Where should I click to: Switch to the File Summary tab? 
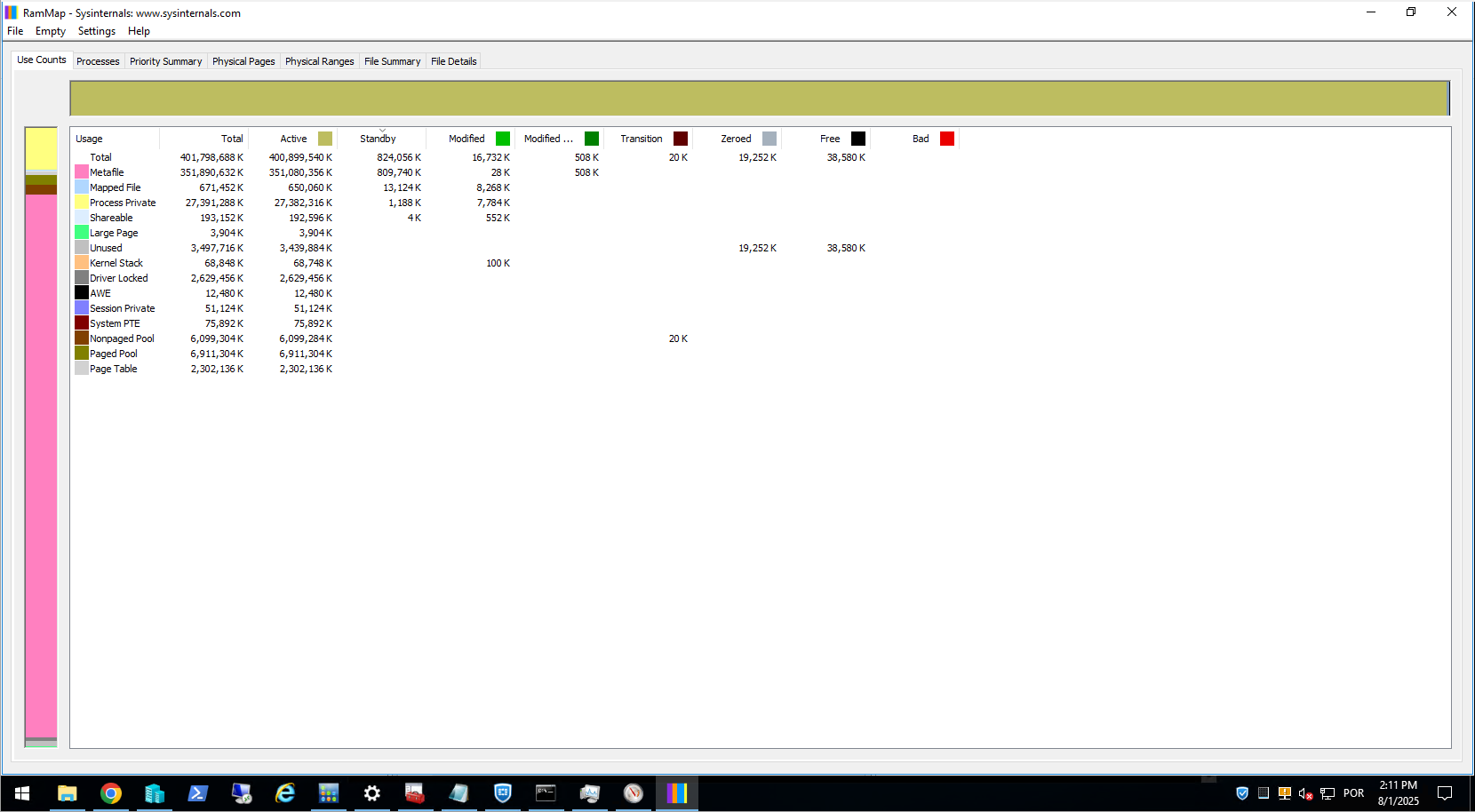(x=392, y=61)
